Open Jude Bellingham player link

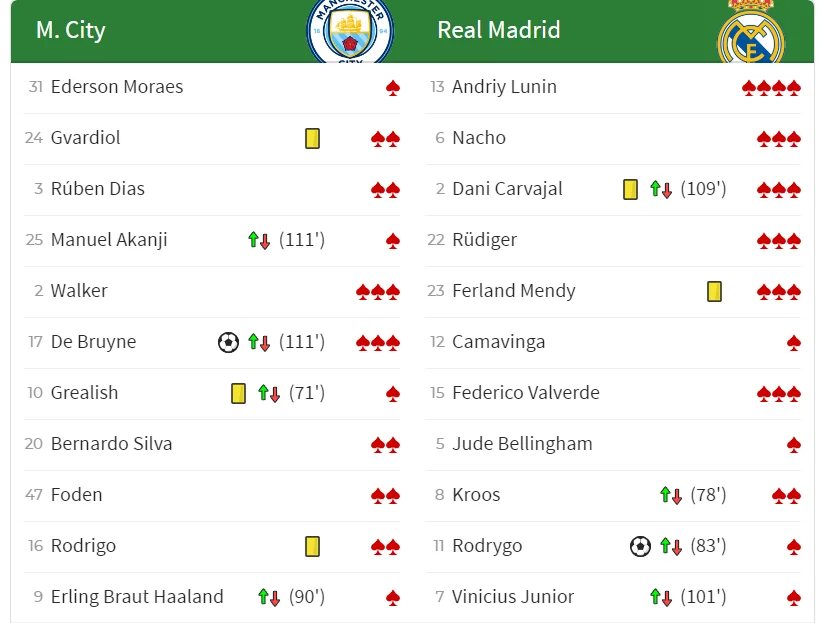click(522, 444)
